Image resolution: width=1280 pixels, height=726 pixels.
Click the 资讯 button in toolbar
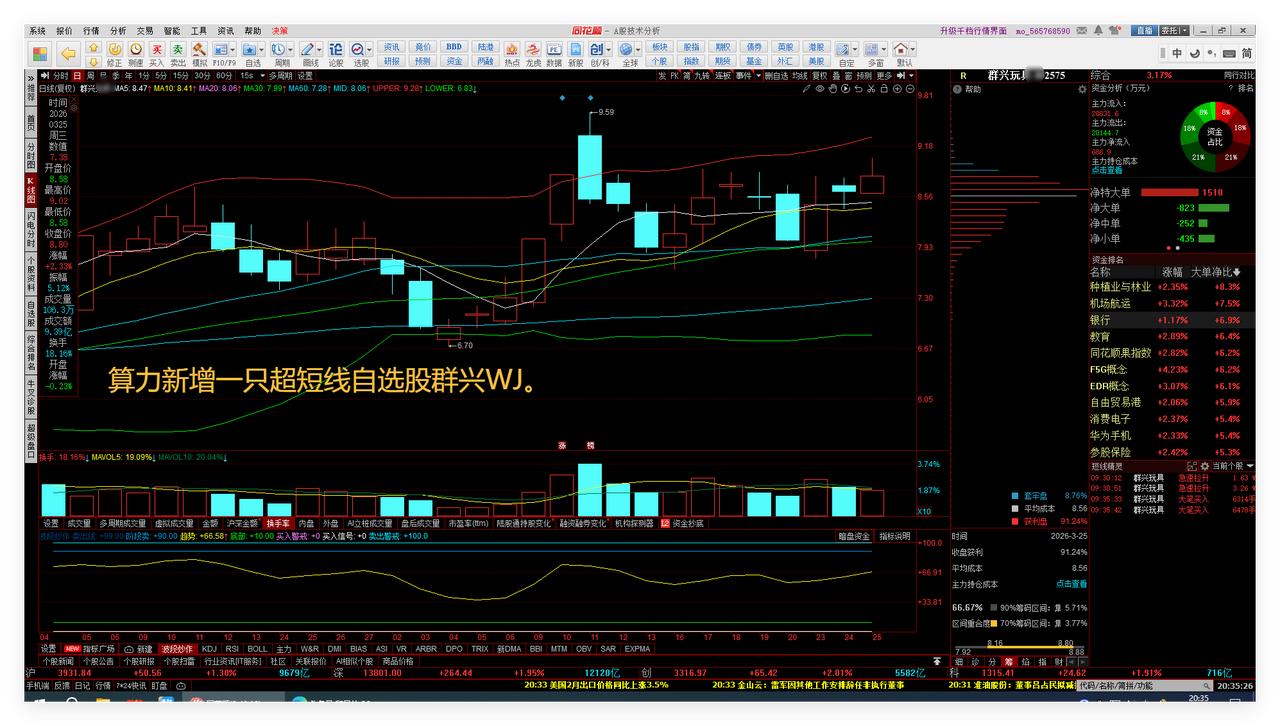coord(391,47)
